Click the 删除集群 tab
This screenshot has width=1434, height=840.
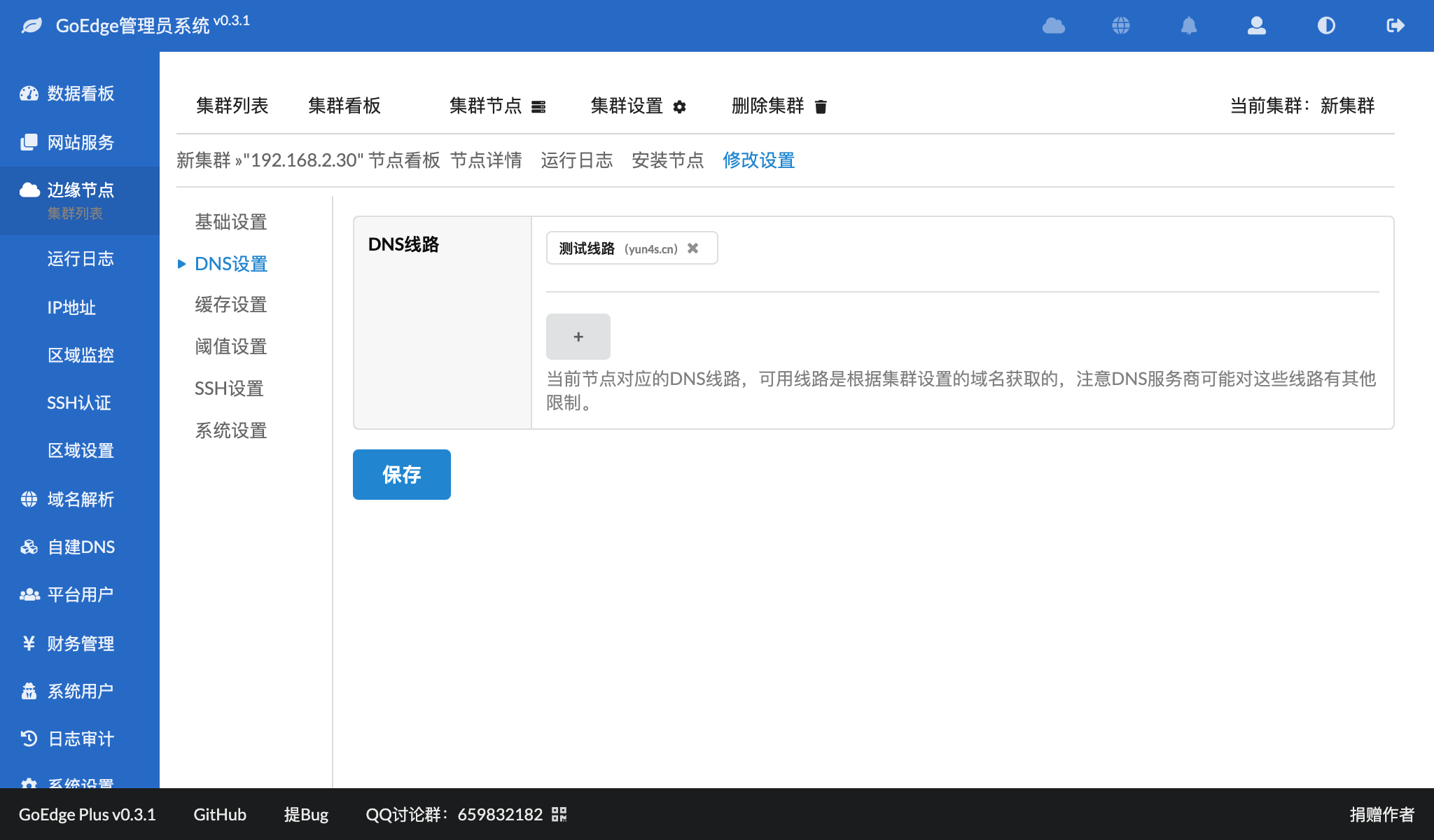[x=779, y=106]
